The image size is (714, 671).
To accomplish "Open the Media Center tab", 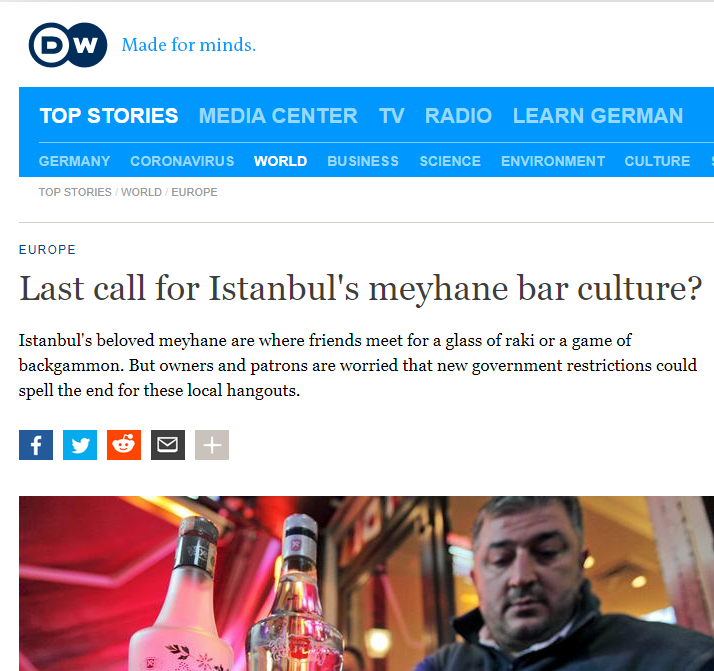I will (278, 116).
